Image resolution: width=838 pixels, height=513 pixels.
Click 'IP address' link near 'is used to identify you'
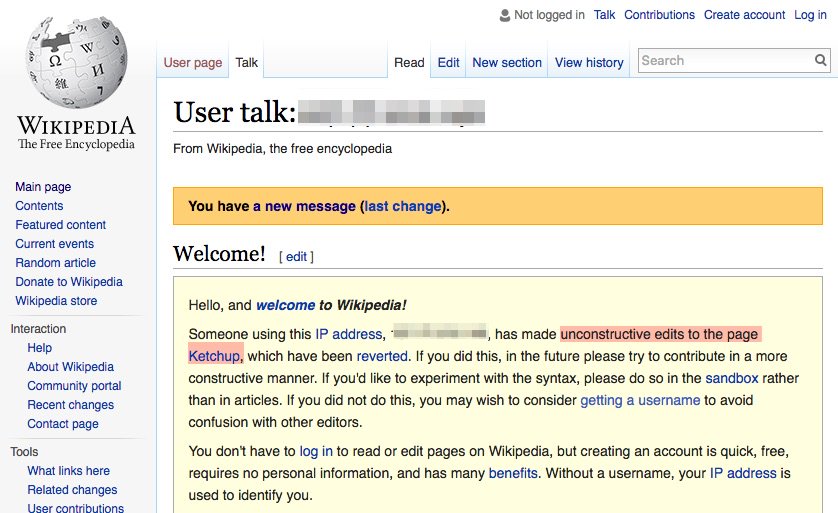click(743, 473)
